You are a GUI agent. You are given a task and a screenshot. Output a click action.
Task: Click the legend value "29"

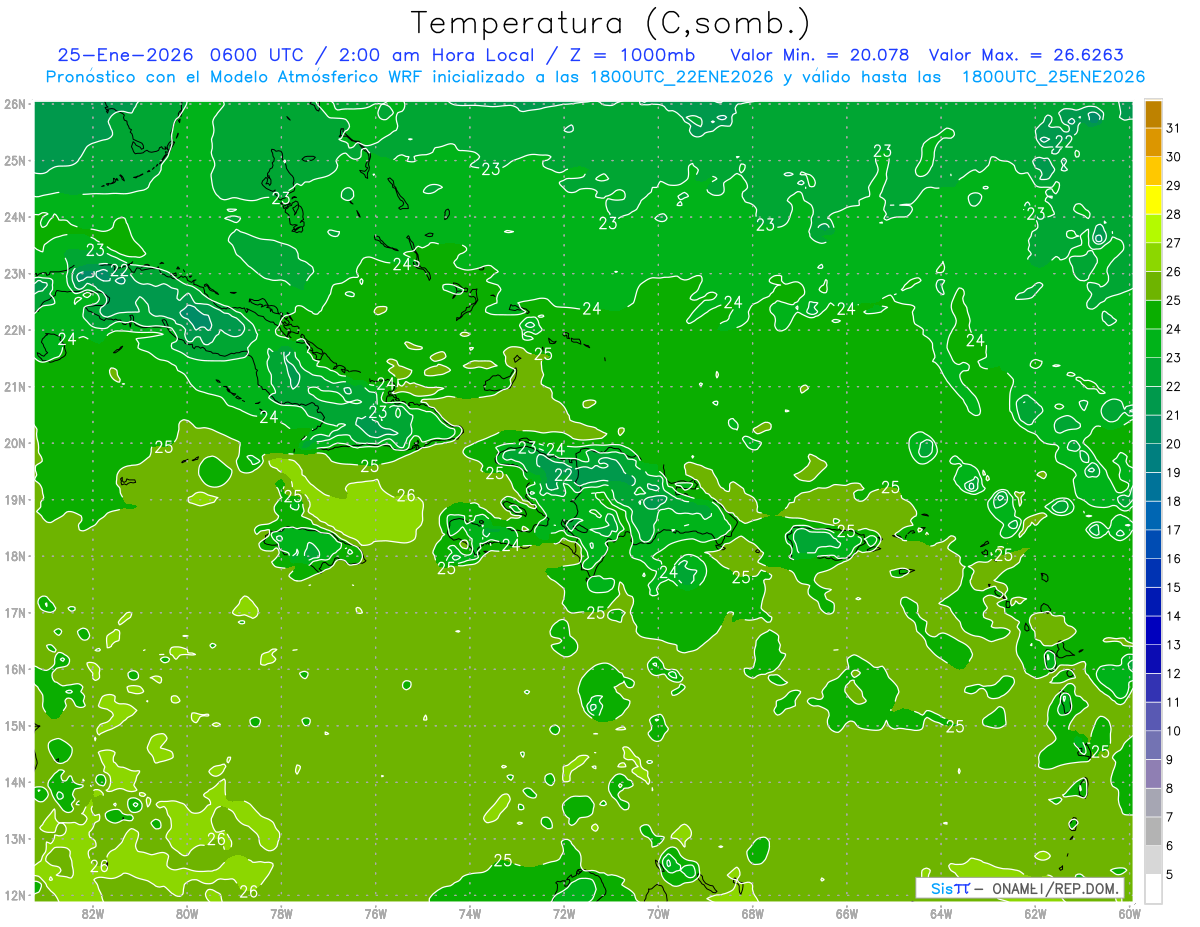click(x=1173, y=185)
